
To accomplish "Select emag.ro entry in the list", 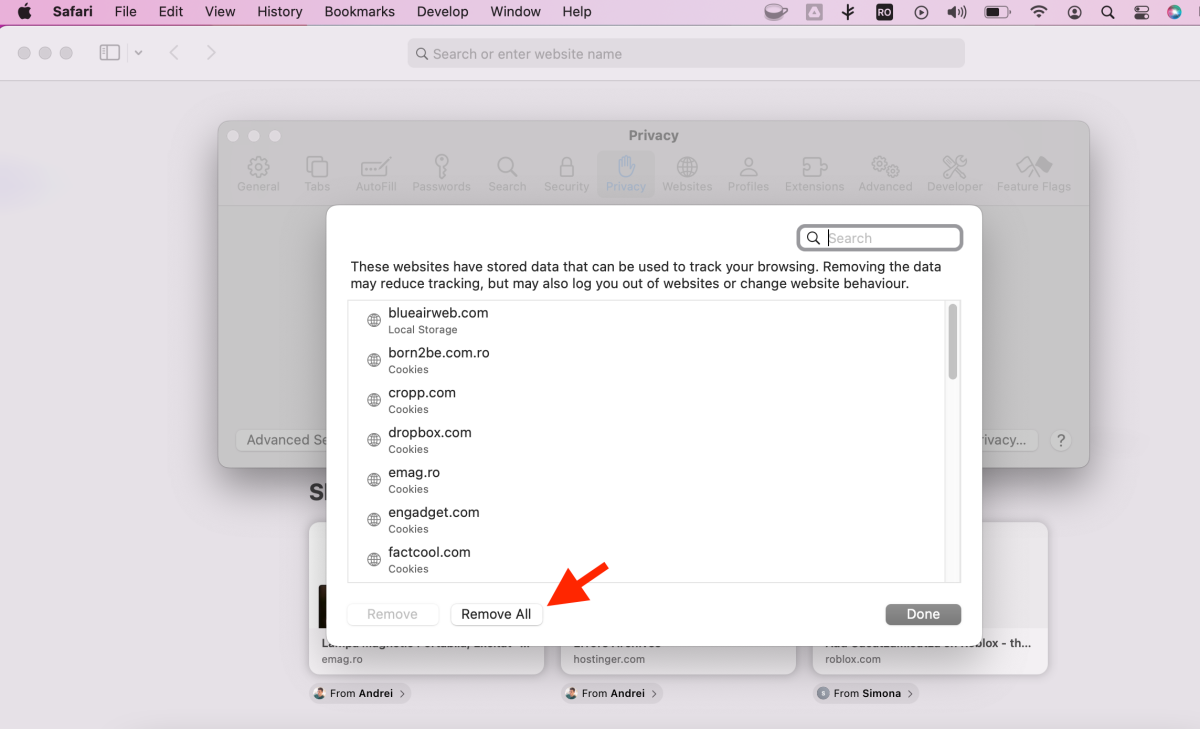I will (414, 479).
